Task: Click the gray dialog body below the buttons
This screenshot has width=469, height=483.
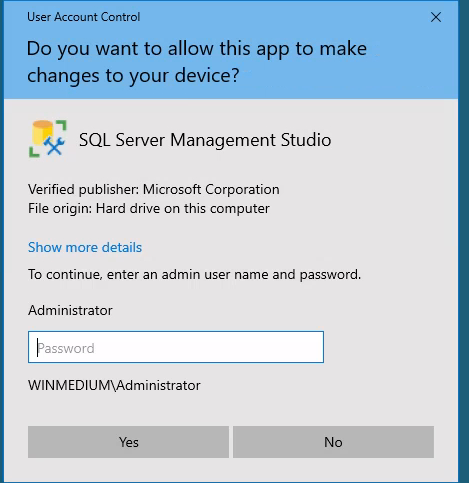Action: tap(231, 470)
